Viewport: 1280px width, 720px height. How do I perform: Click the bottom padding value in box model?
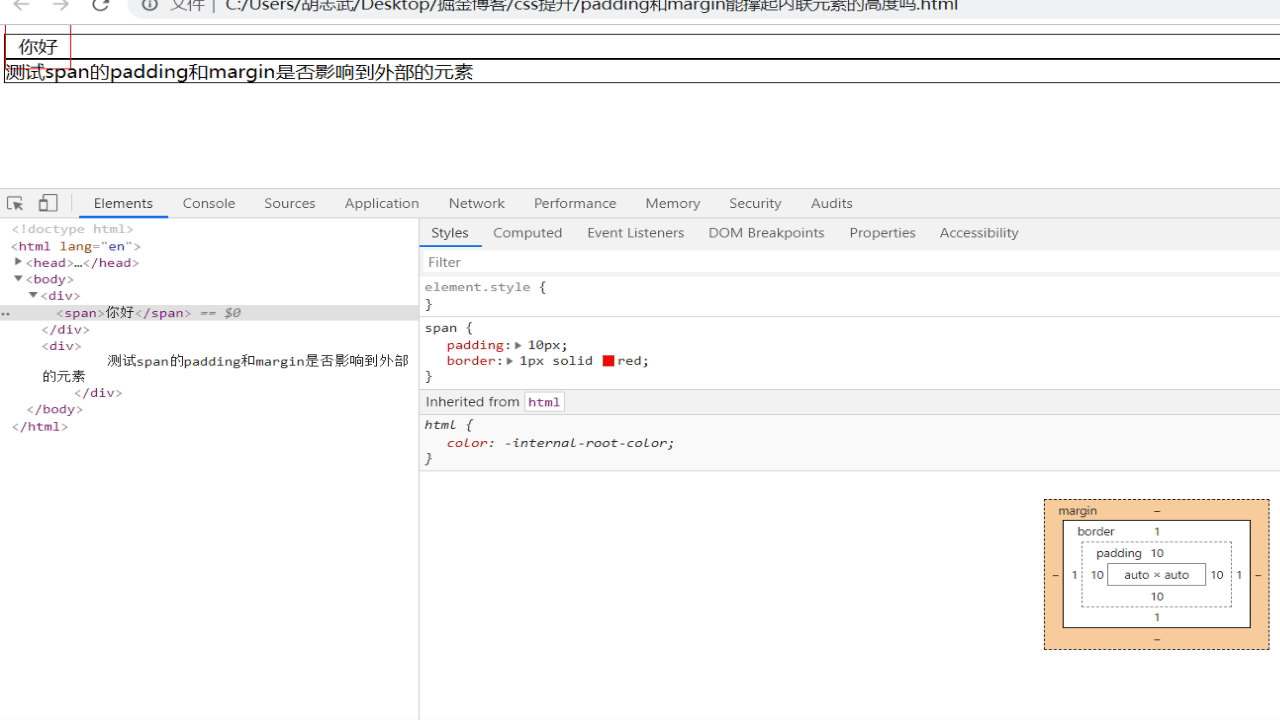[1157, 597]
